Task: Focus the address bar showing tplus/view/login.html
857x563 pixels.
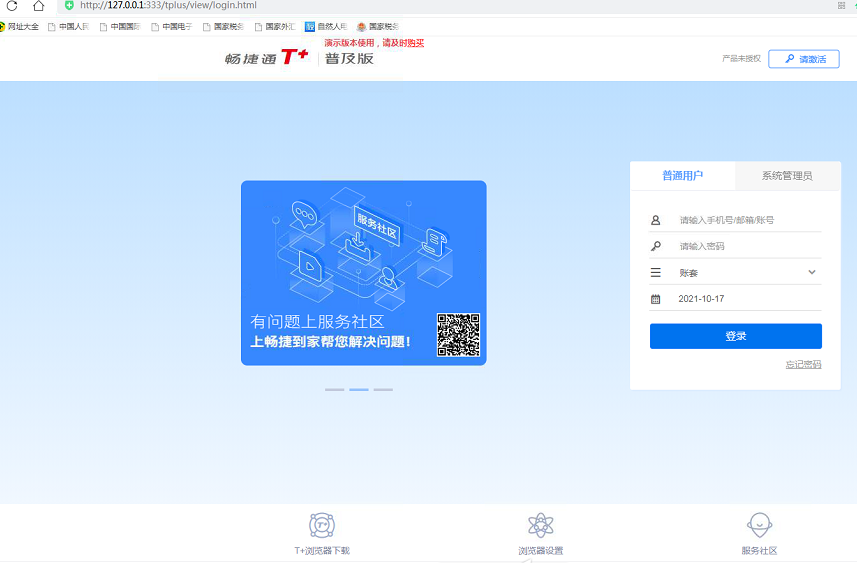Action: pos(168,5)
